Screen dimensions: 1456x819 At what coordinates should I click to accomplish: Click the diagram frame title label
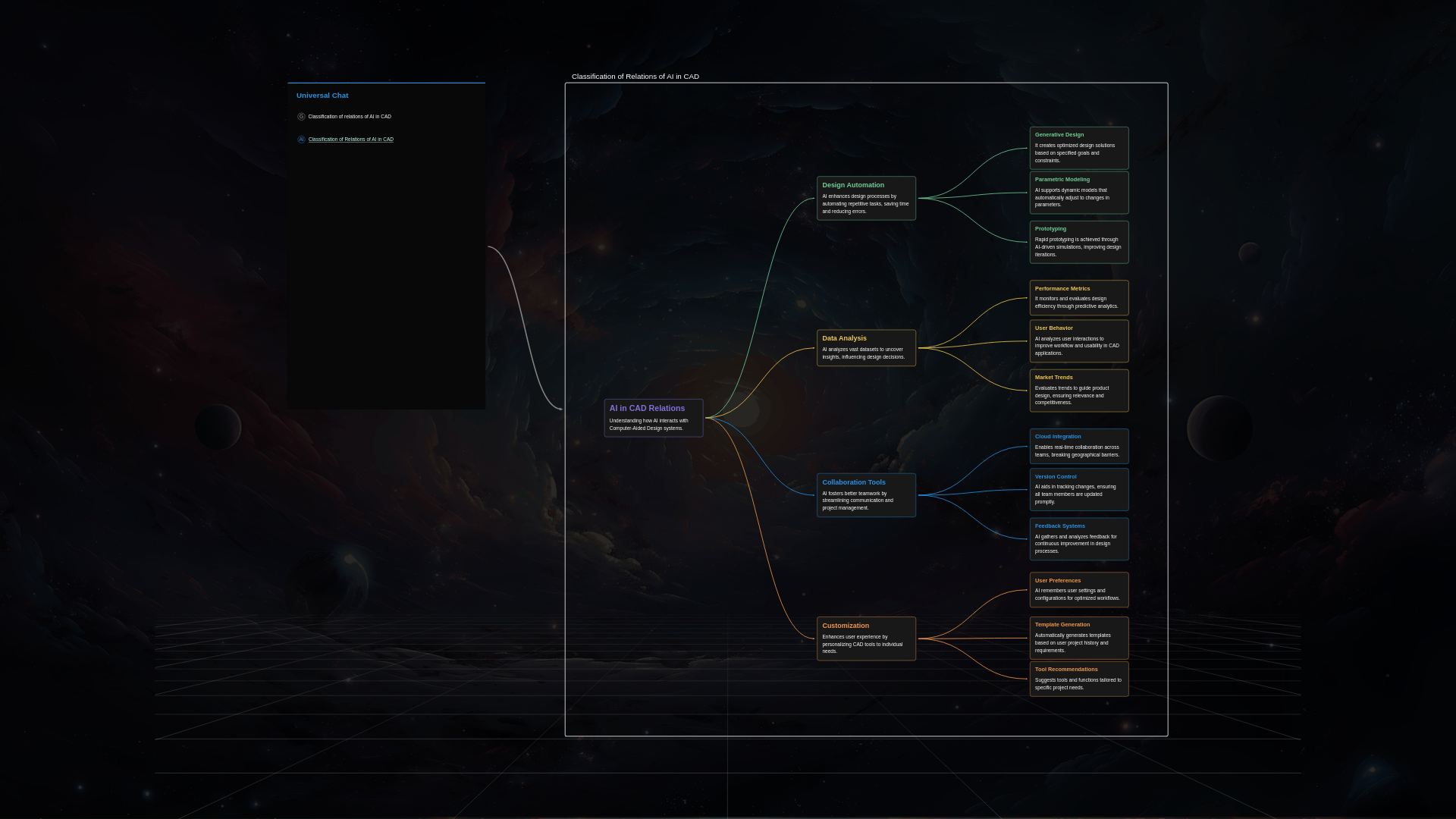click(635, 77)
